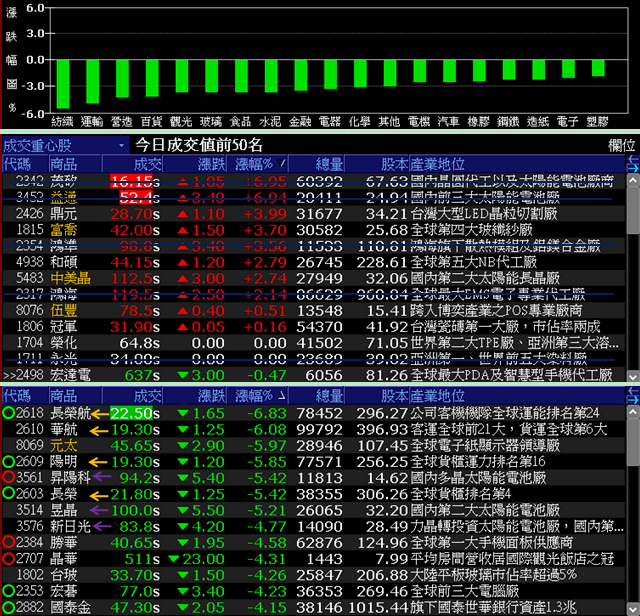Viewport: 640px width, 616px height.
Task: Sort upper table by 總量 column header
Action: click(316, 164)
